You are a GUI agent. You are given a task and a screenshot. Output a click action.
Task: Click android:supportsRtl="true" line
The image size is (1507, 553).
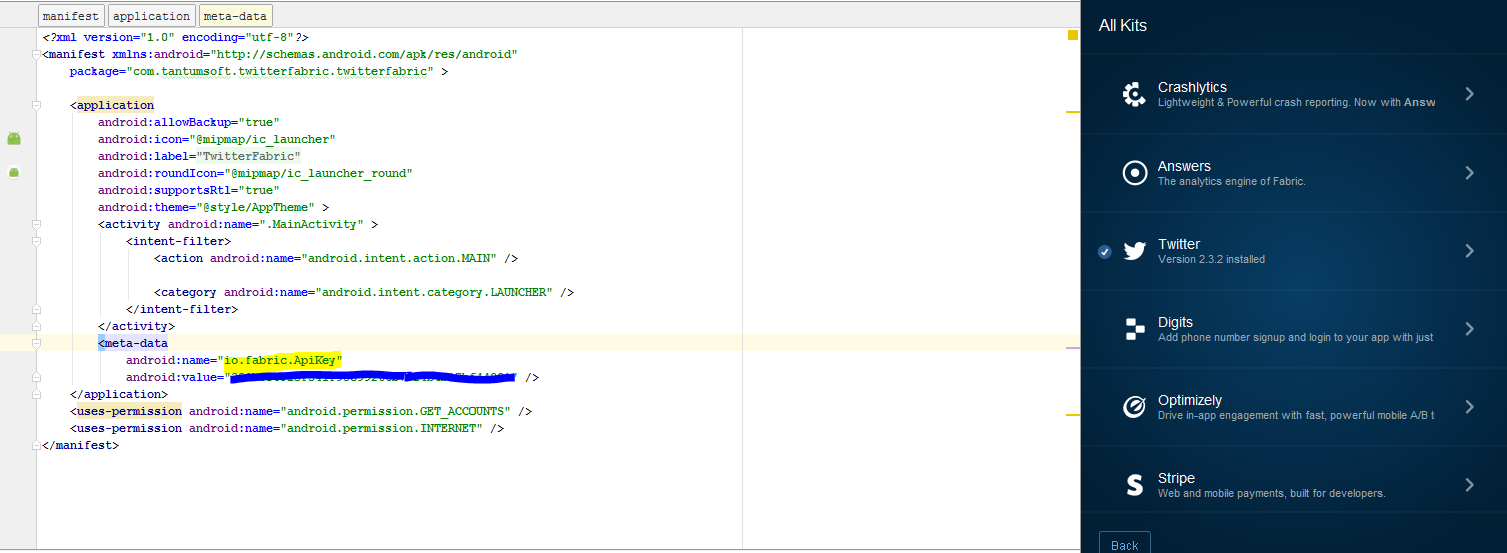click(x=189, y=190)
